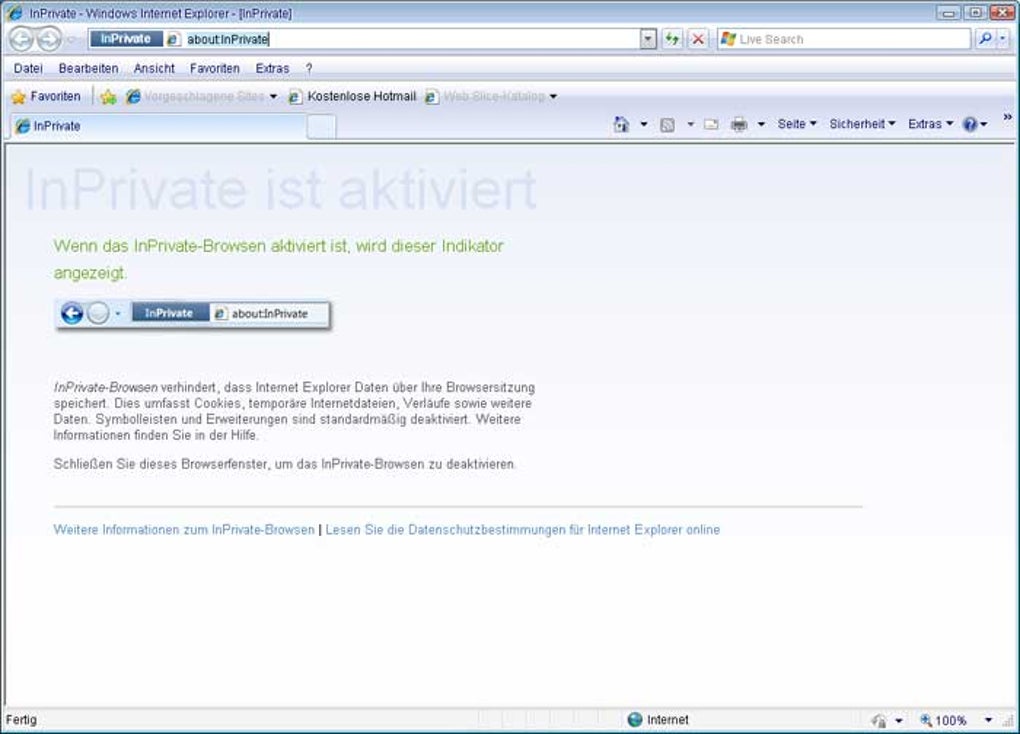Show more command bar items chevron
Image resolution: width=1020 pixels, height=734 pixels.
[x=1007, y=117]
